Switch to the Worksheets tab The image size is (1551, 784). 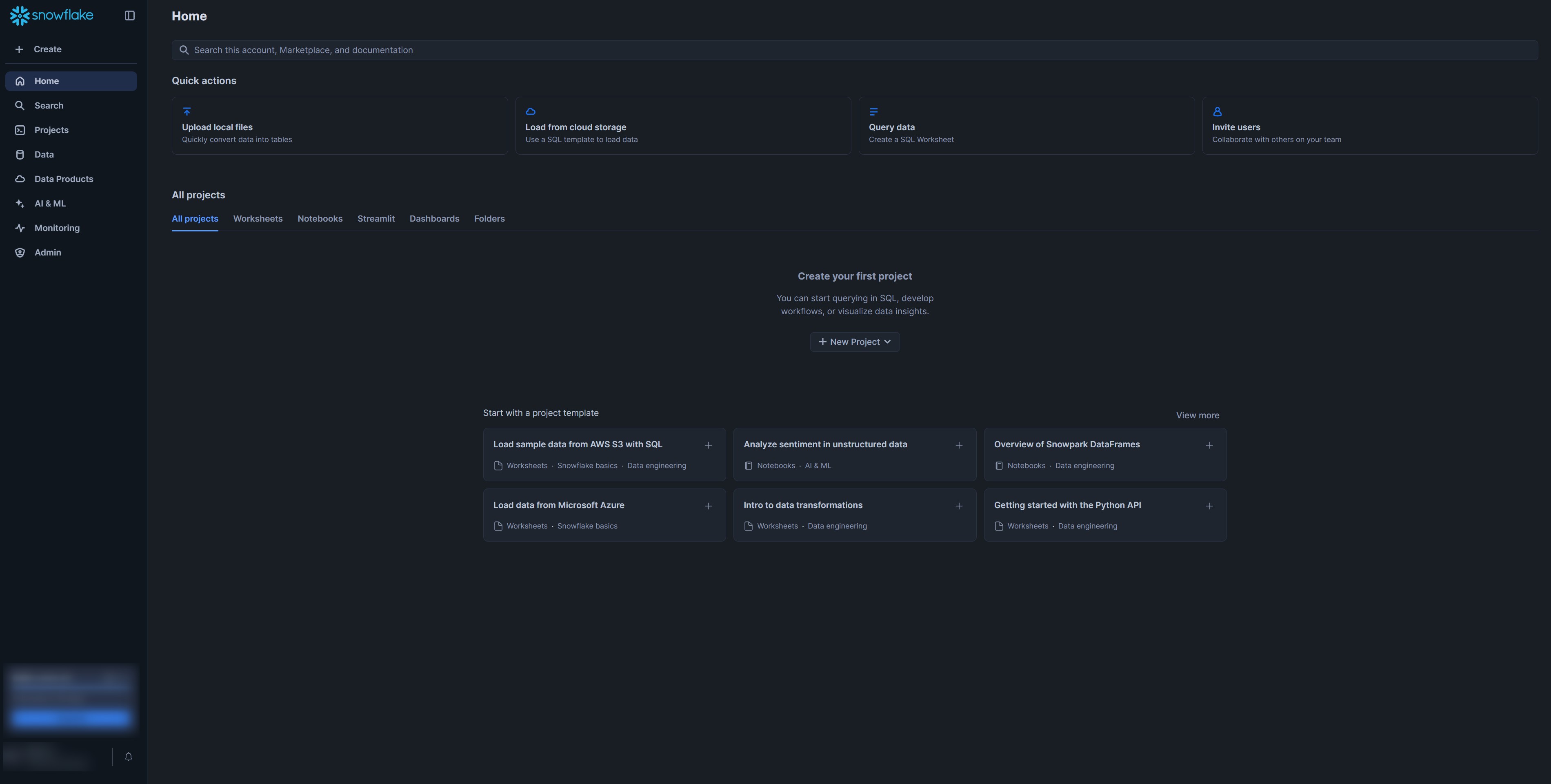click(258, 219)
